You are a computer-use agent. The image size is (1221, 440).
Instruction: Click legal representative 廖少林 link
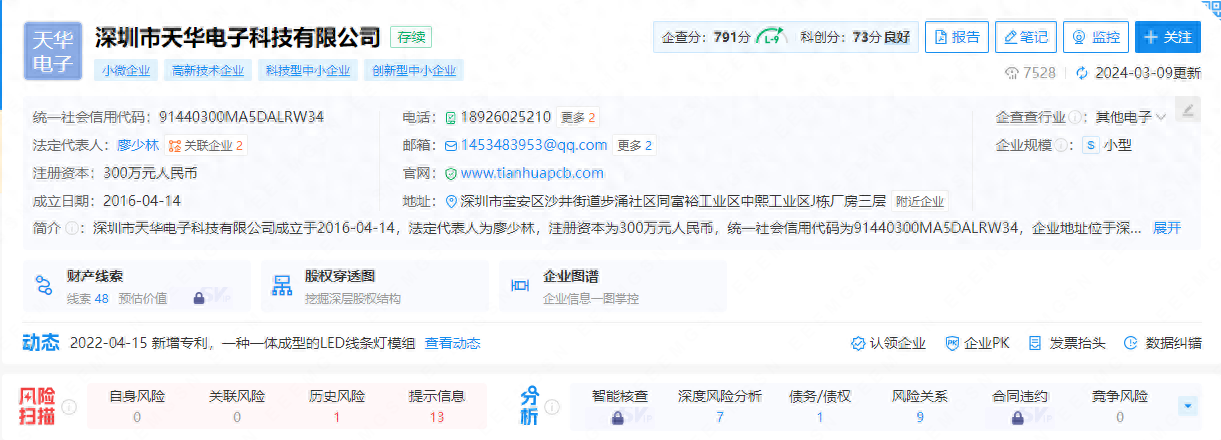pyautogui.click(x=138, y=145)
